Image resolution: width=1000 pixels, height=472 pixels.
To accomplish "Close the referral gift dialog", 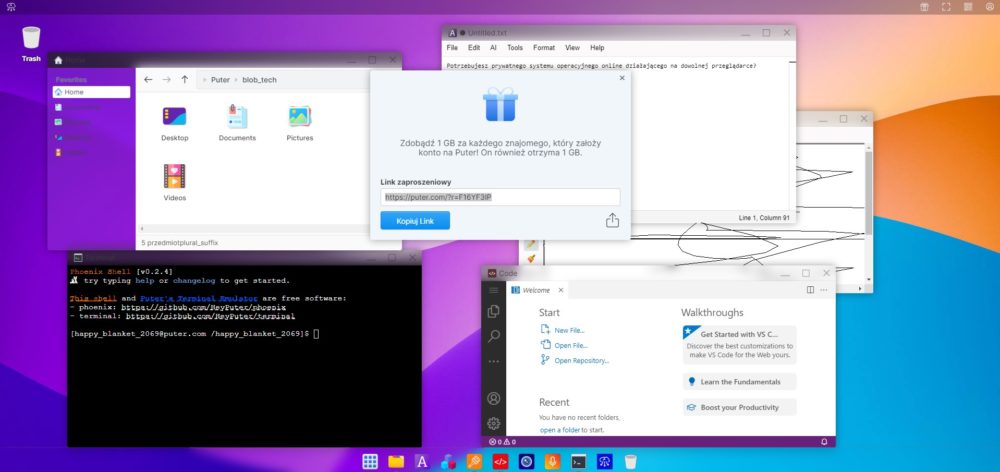I will pos(622,78).
